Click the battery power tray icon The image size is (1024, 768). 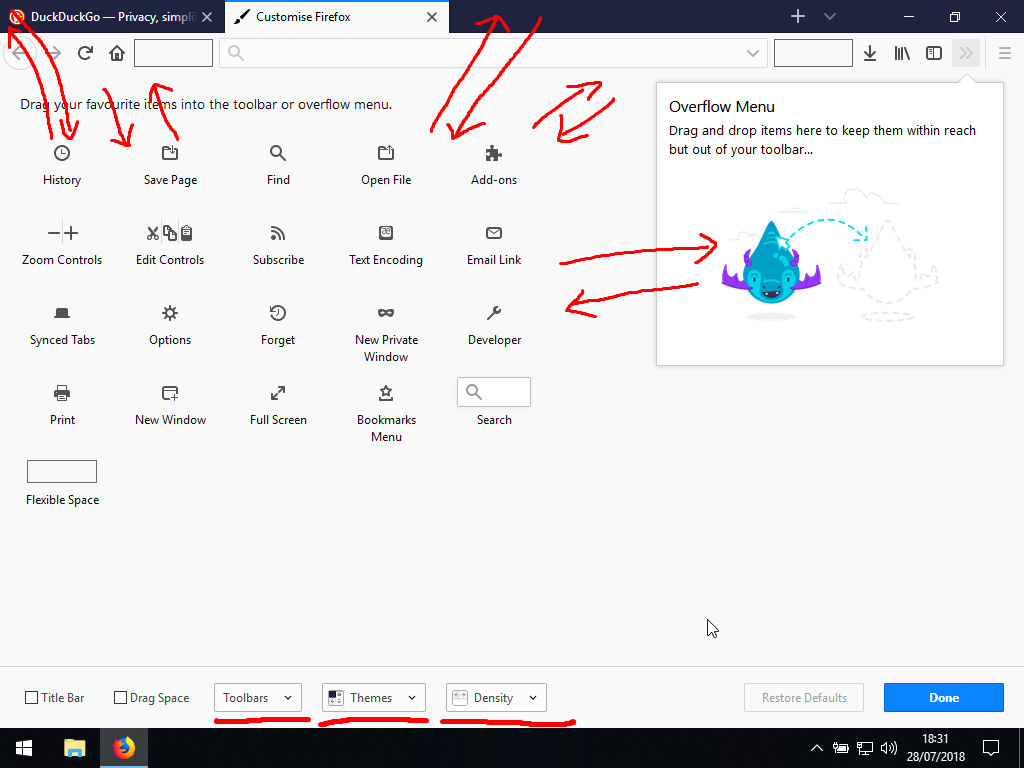pyautogui.click(x=840, y=748)
